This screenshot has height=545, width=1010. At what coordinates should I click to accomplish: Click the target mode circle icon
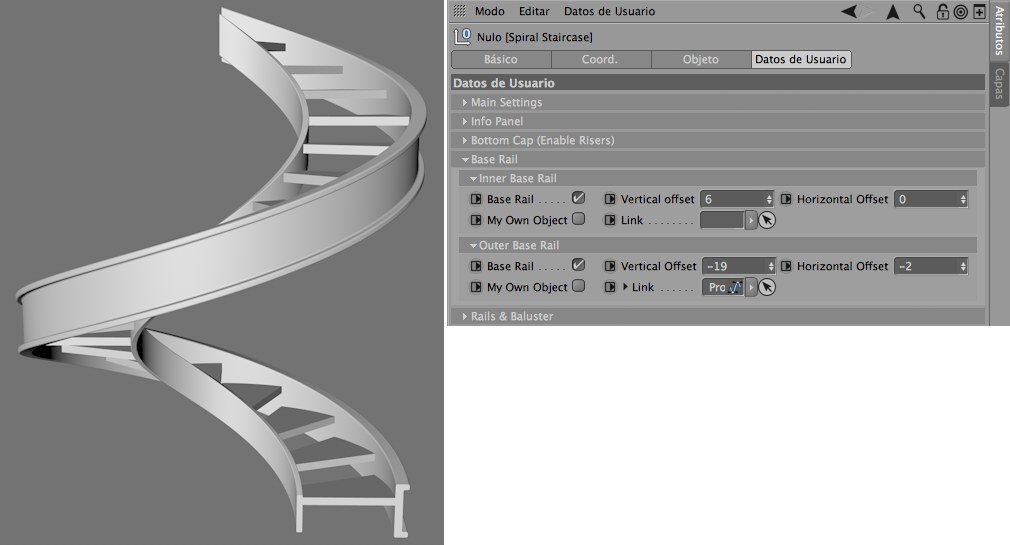pyautogui.click(x=960, y=12)
